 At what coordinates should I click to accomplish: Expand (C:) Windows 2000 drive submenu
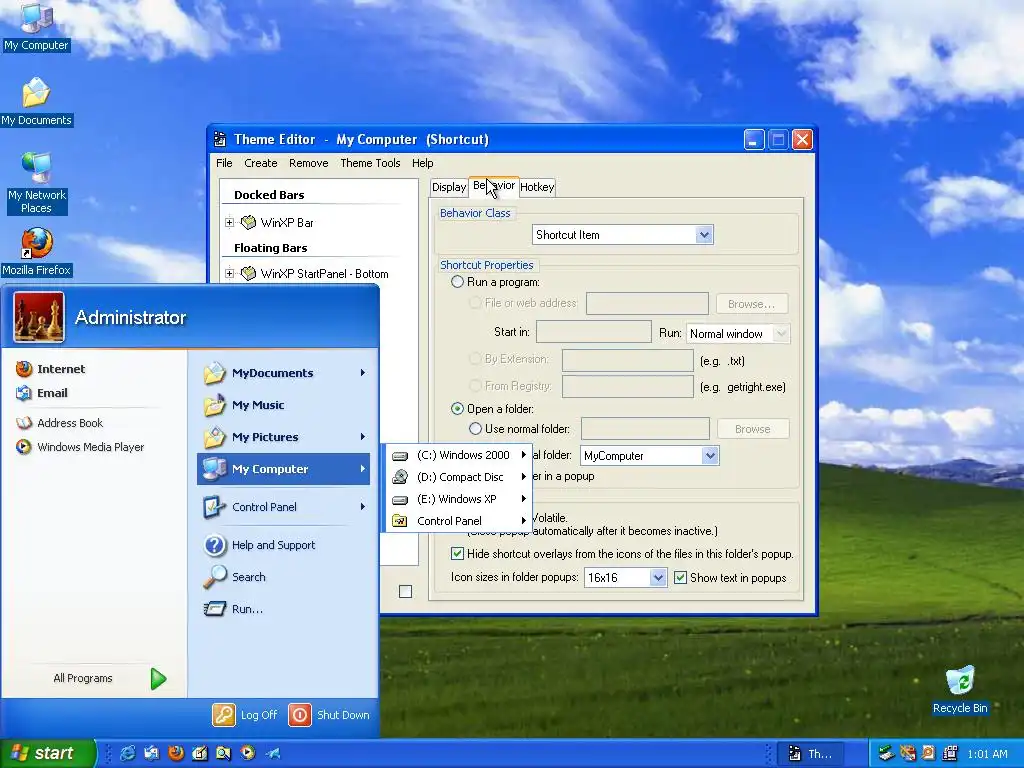[524, 455]
